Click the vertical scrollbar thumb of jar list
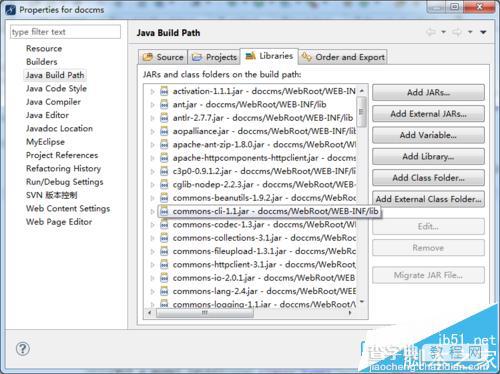 point(361,111)
